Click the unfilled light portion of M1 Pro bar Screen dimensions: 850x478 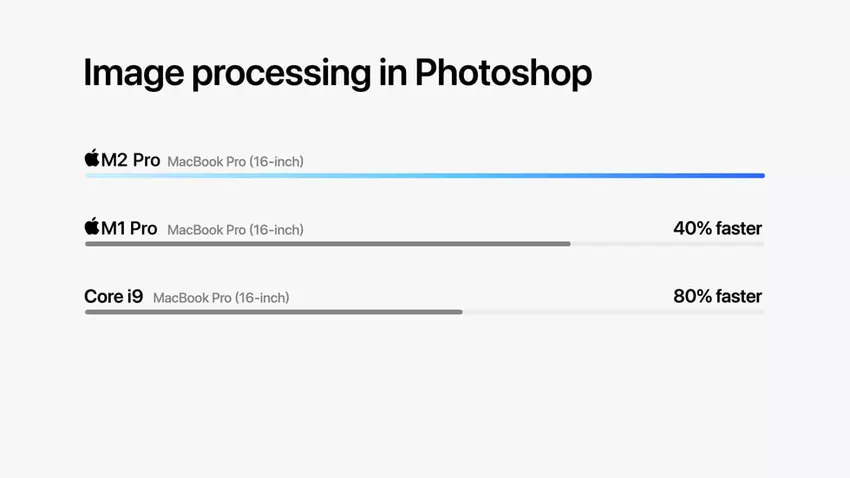tap(667, 244)
